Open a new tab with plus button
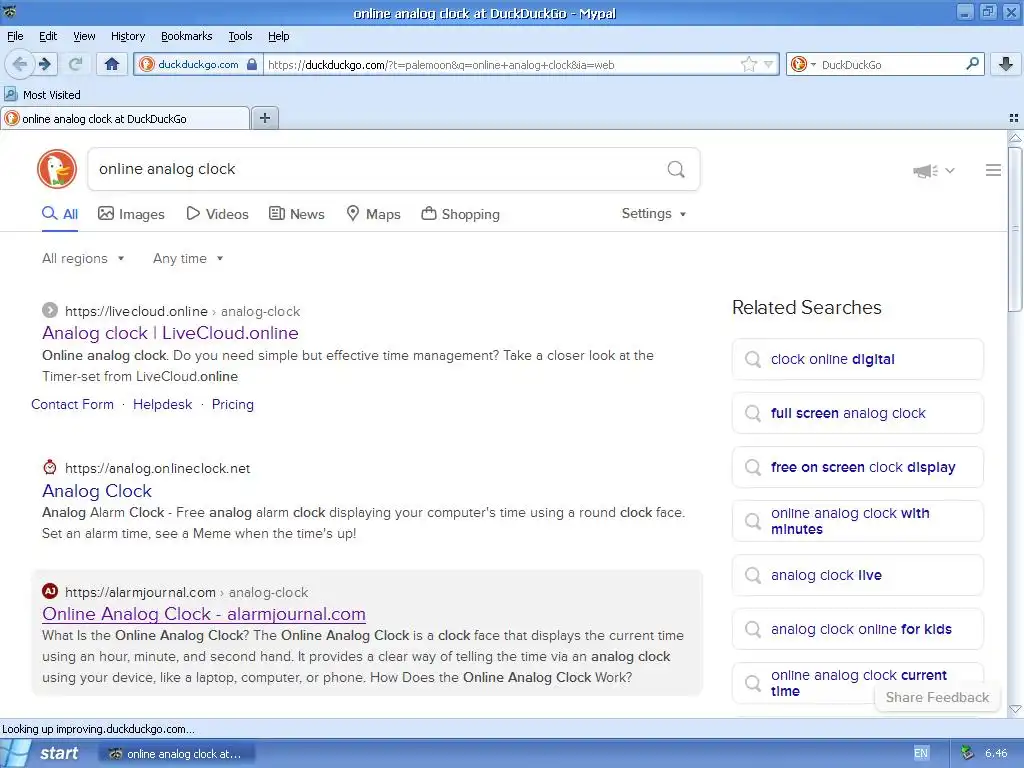The height and width of the screenshot is (768, 1024). [x=264, y=118]
